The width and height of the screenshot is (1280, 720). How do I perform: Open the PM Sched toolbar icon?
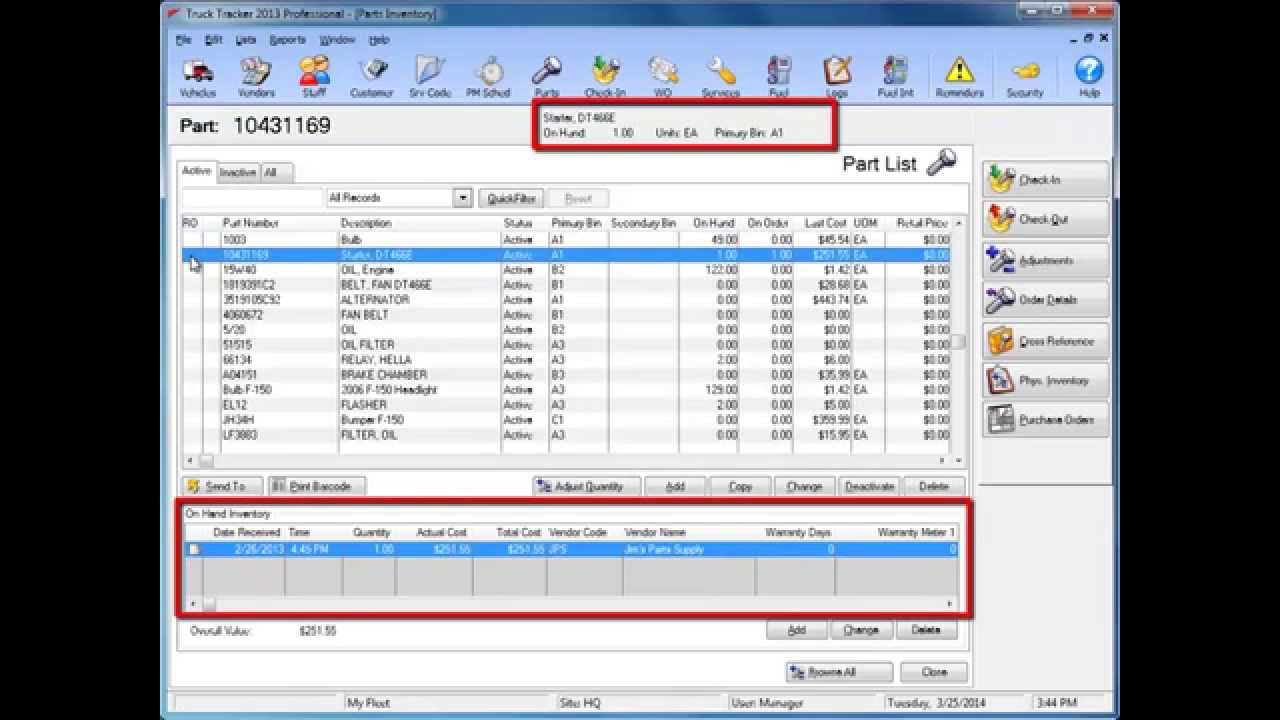click(x=489, y=77)
